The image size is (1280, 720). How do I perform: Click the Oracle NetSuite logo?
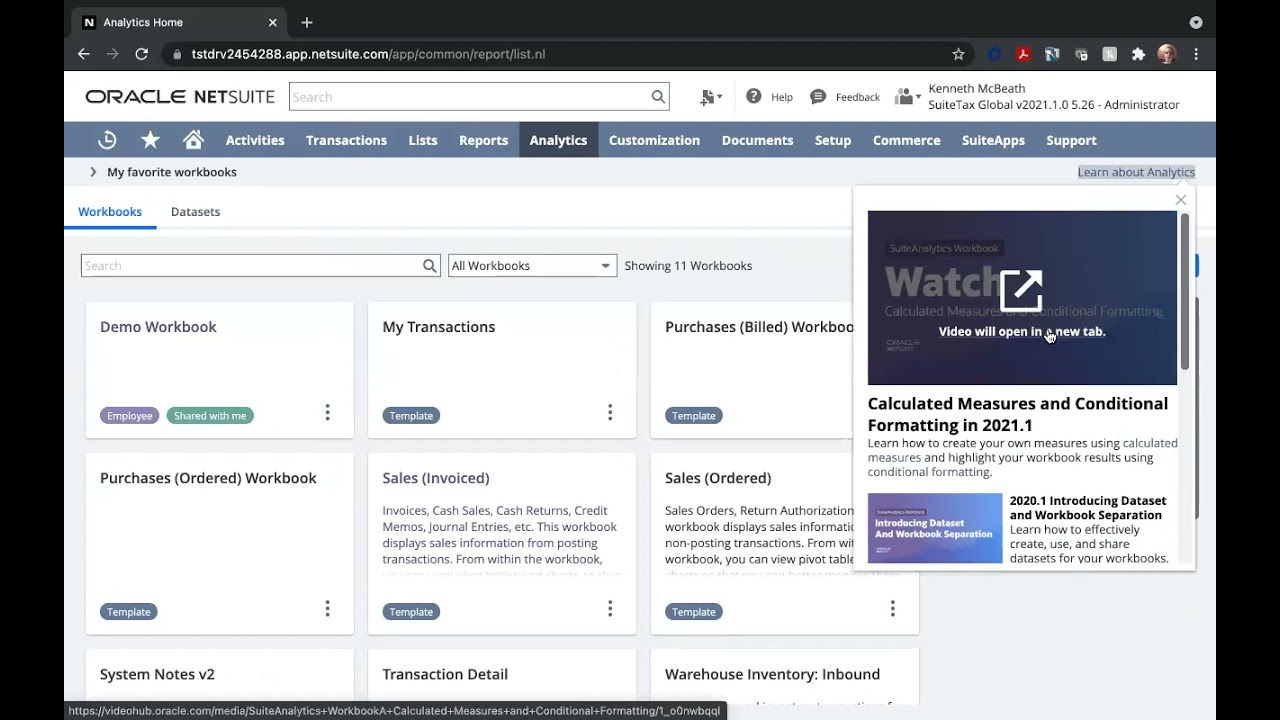click(180, 97)
